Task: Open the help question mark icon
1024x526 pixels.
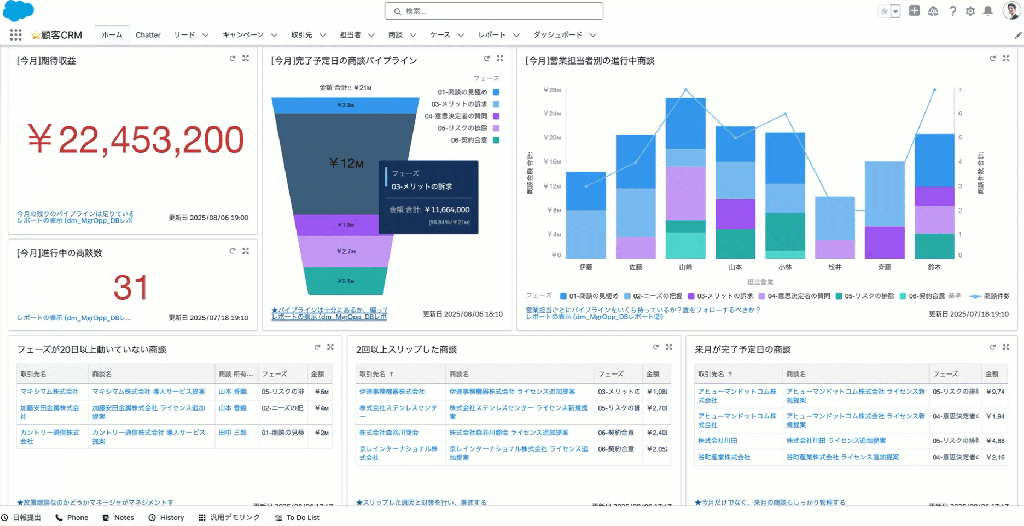Action: coord(953,11)
